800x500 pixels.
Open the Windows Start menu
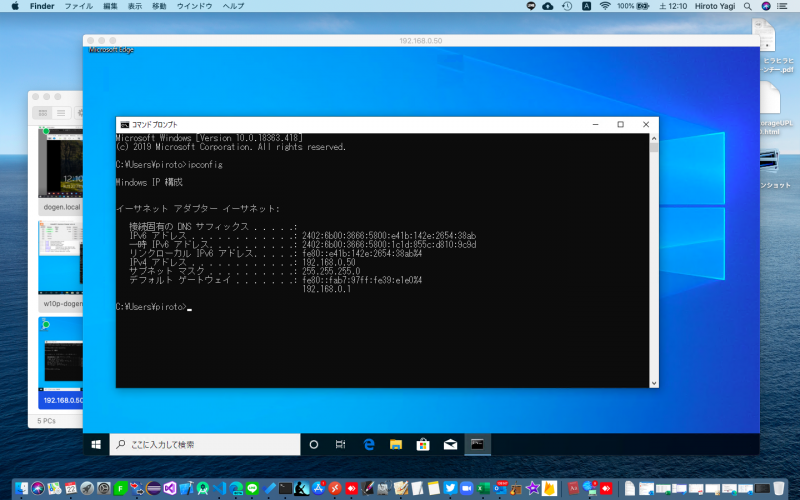(98, 444)
